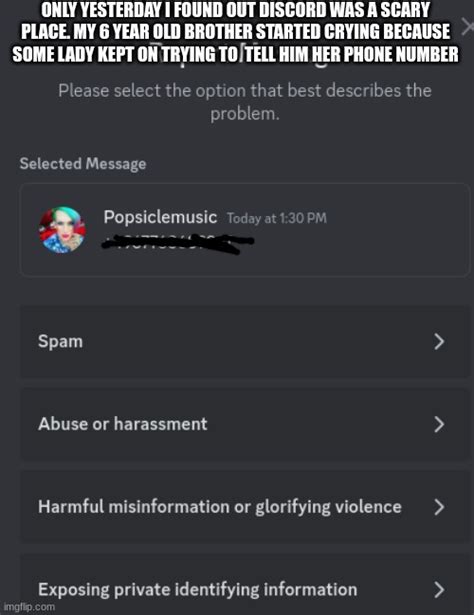Click the Today at 1:30 PM timestamp
Viewport: 474px width, 615px height.
coord(277,218)
